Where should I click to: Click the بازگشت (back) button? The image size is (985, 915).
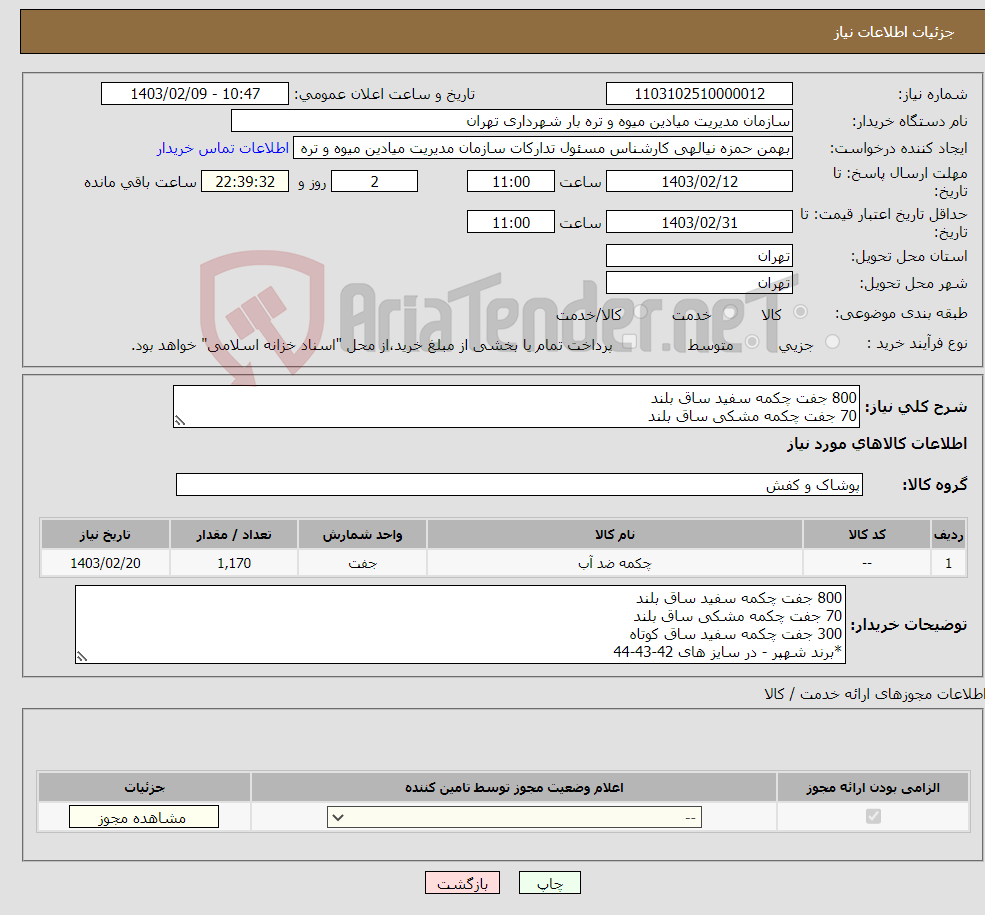click(x=462, y=883)
